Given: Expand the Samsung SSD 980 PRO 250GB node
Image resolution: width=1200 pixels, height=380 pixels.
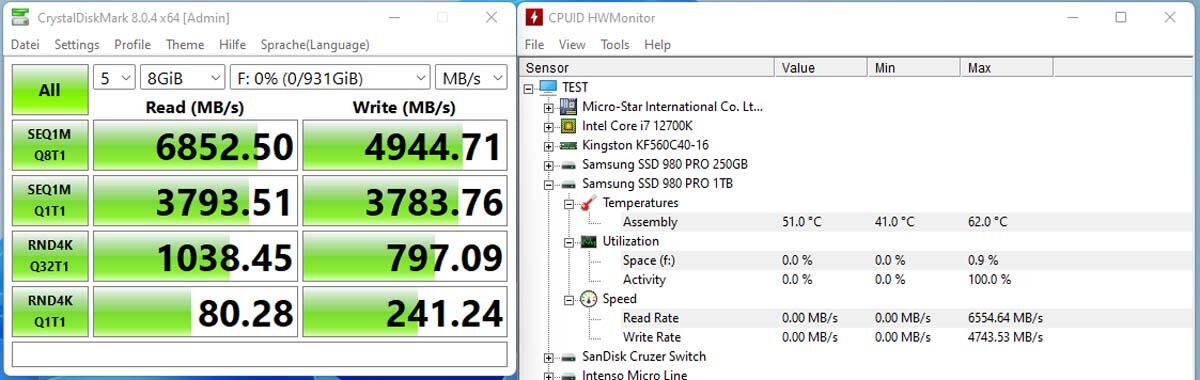Looking at the screenshot, I should click(548, 165).
